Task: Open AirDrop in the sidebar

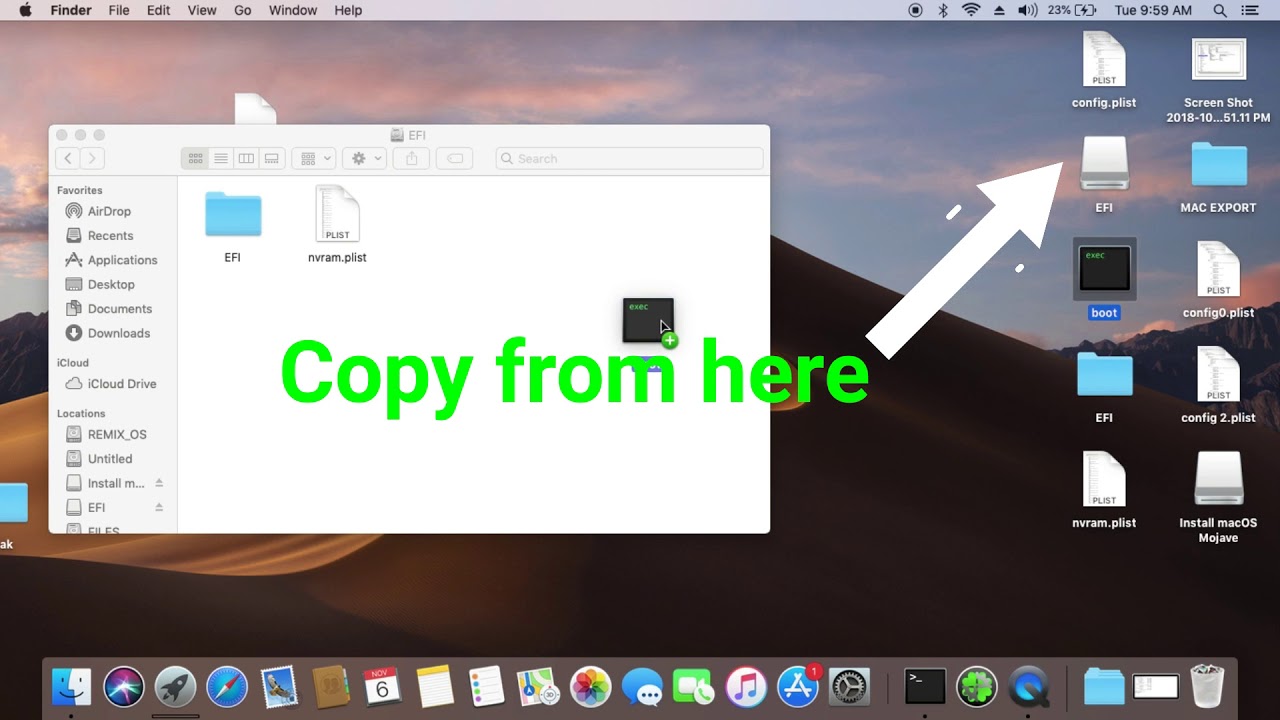Action: click(109, 211)
